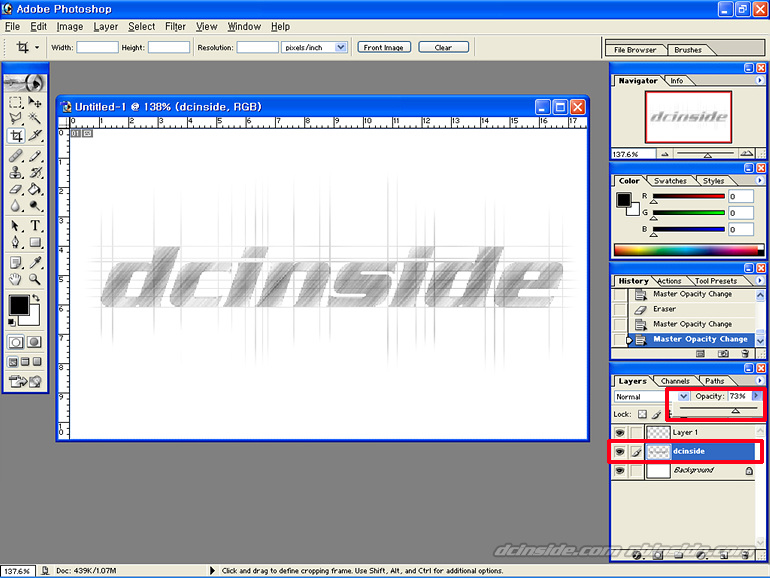Select the Magic Wand tool
770x578 pixels.
tap(34, 118)
